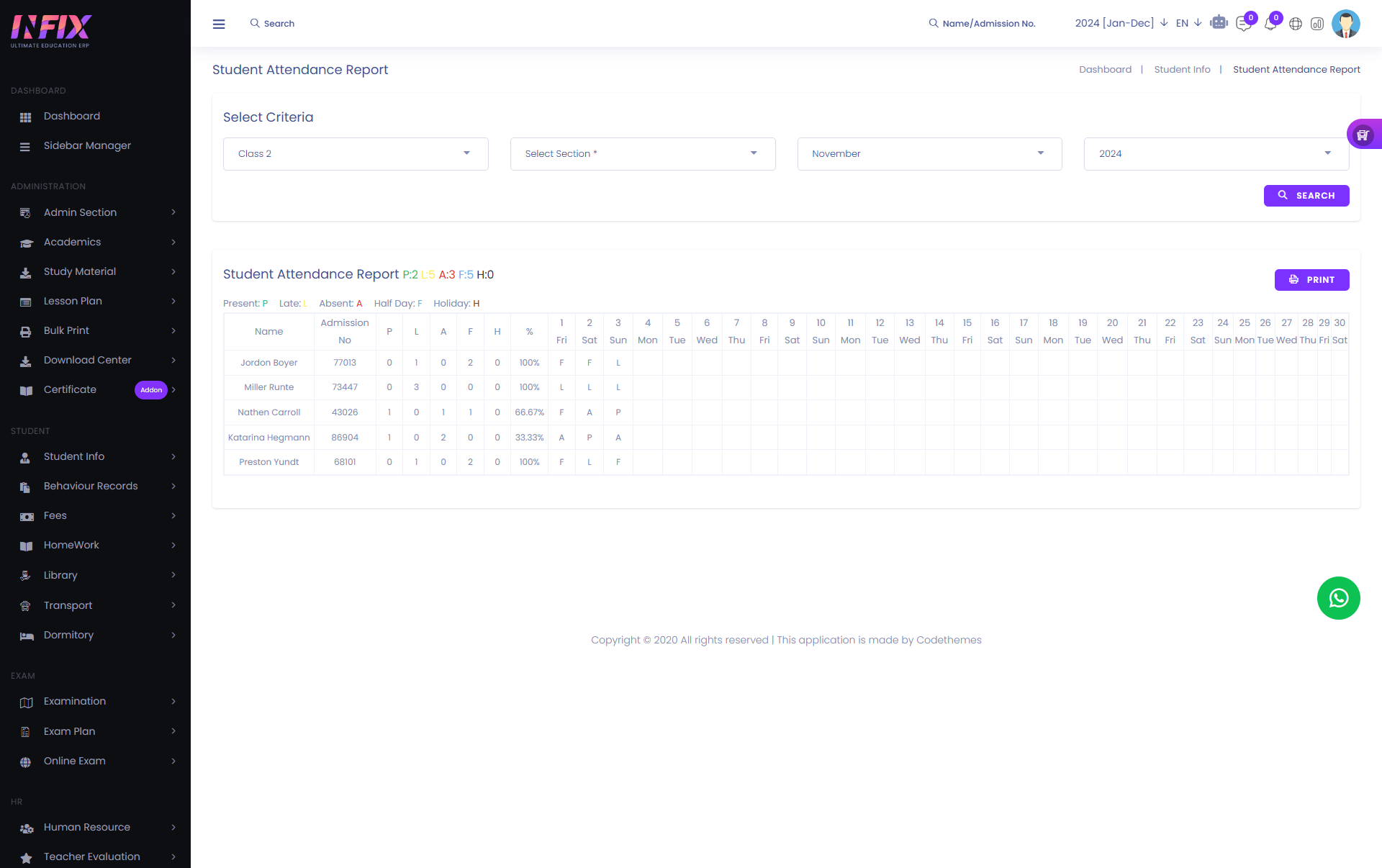Open Dashboard from the sidebar

[x=72, y=116]
